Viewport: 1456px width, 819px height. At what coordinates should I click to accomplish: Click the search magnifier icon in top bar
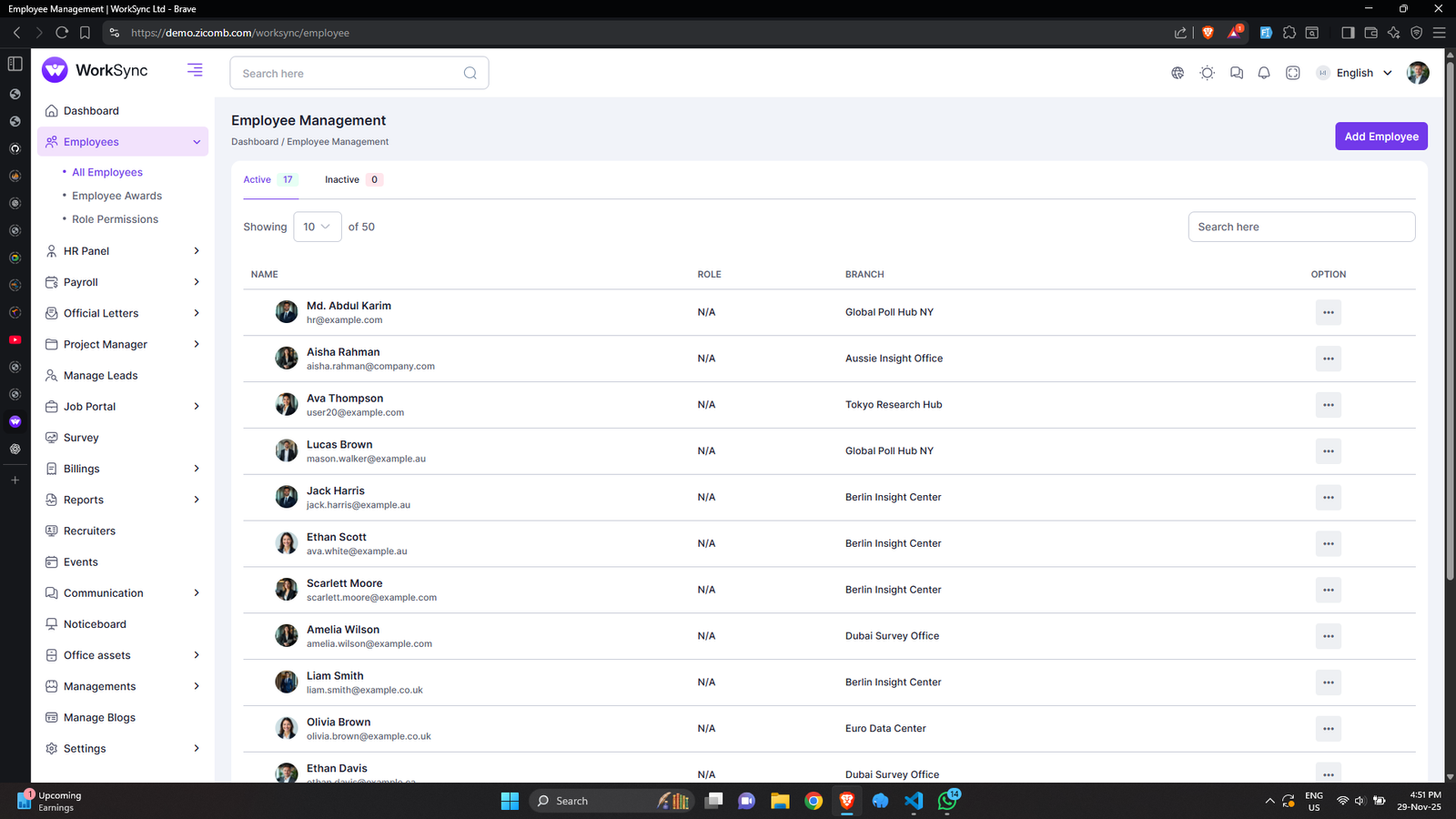click(470, 73)
